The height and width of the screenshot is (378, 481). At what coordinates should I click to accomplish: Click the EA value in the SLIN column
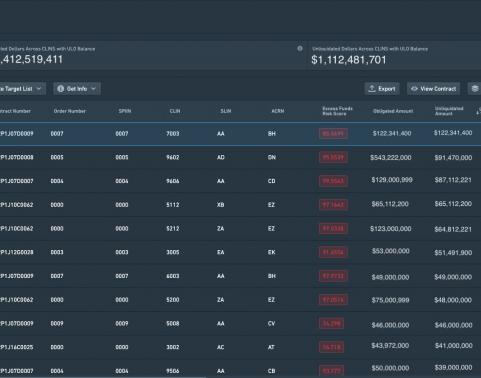[221, 252]
